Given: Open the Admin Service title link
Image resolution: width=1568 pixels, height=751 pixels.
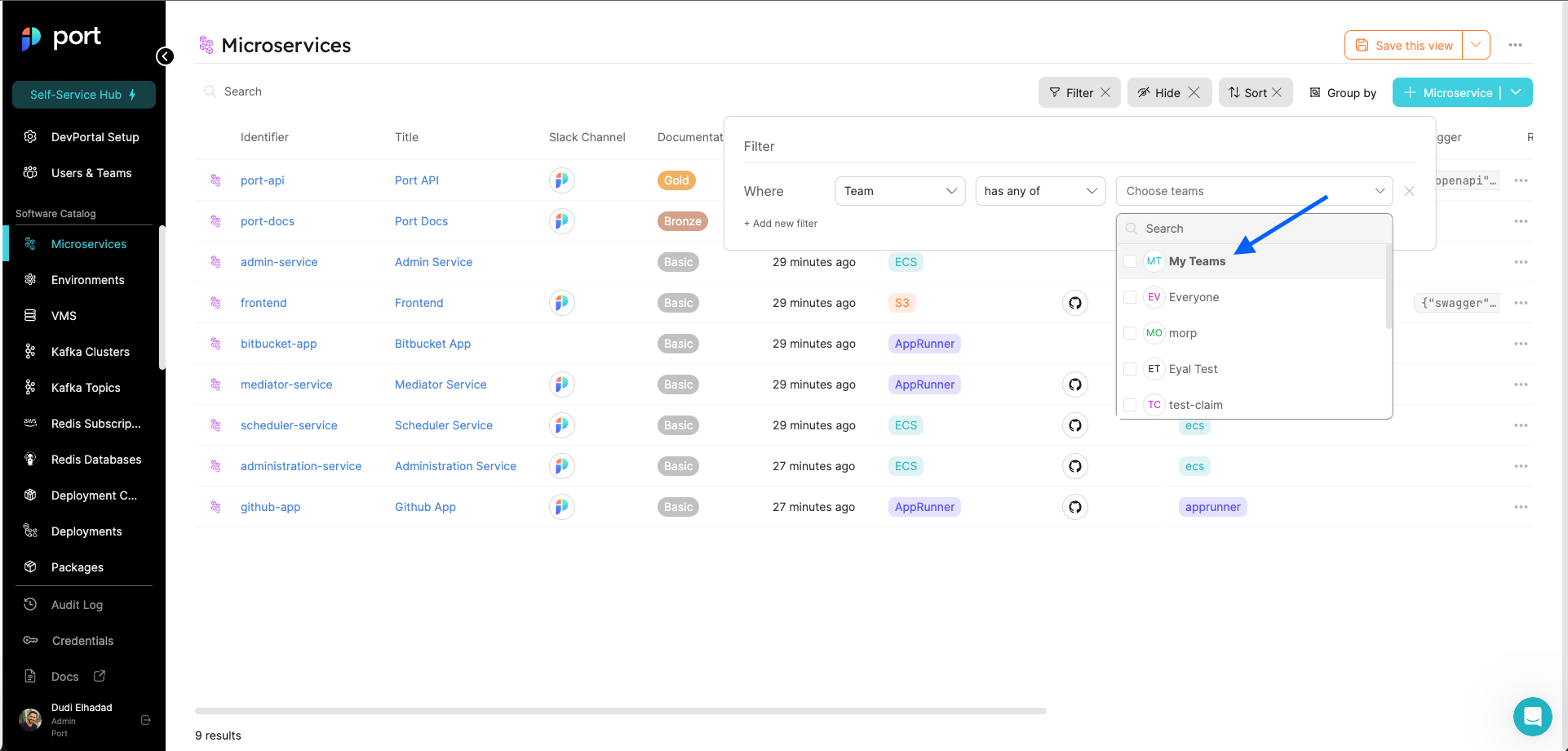Looking at the screenshot, I should click(433, 262).
